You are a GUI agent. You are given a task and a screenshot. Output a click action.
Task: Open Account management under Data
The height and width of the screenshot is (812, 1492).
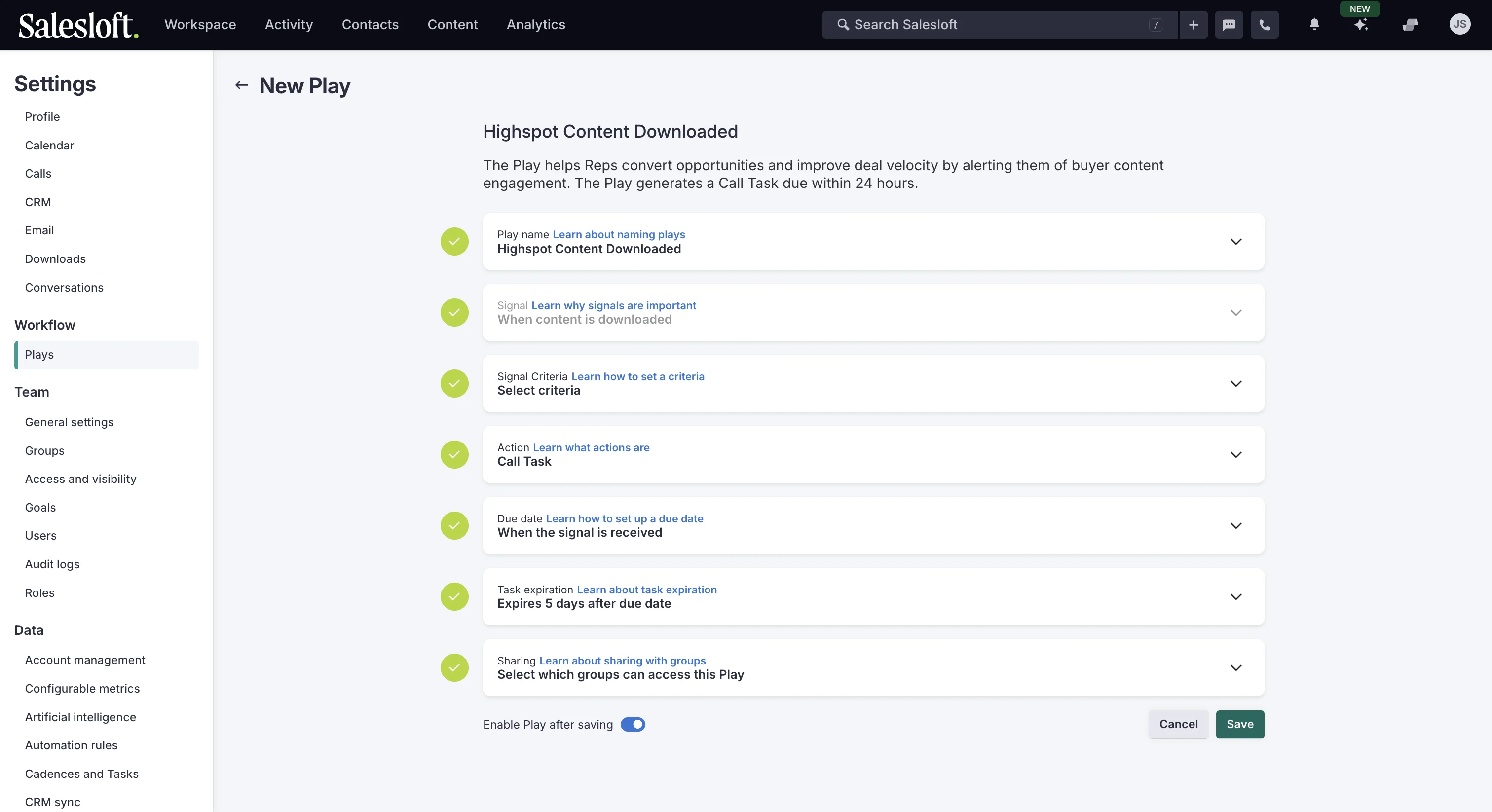coord(85,660)
